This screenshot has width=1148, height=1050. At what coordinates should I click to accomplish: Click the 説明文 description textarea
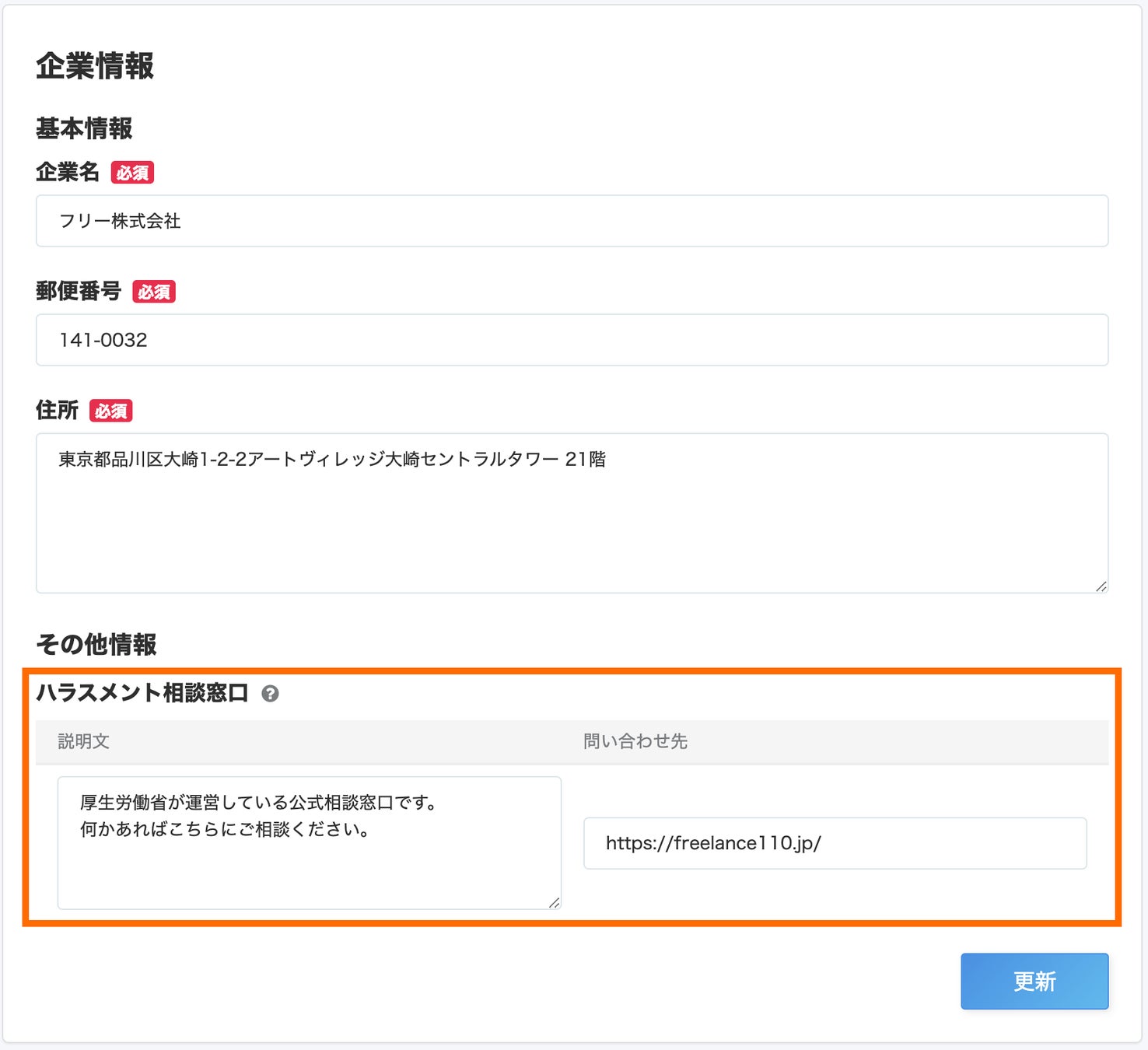pos(309,842)
